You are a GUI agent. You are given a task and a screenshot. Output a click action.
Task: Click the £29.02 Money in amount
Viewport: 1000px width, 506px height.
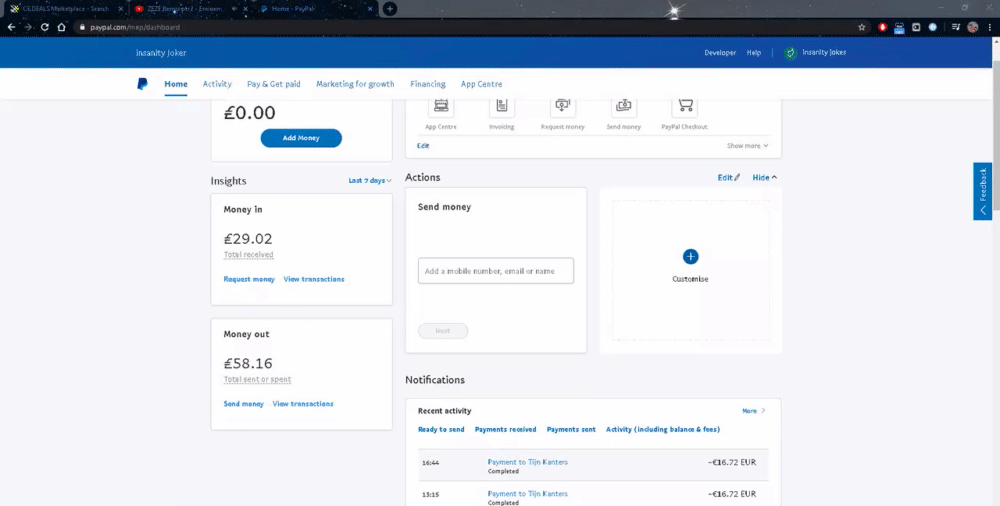pyautogui.click(x=248, y=239)
